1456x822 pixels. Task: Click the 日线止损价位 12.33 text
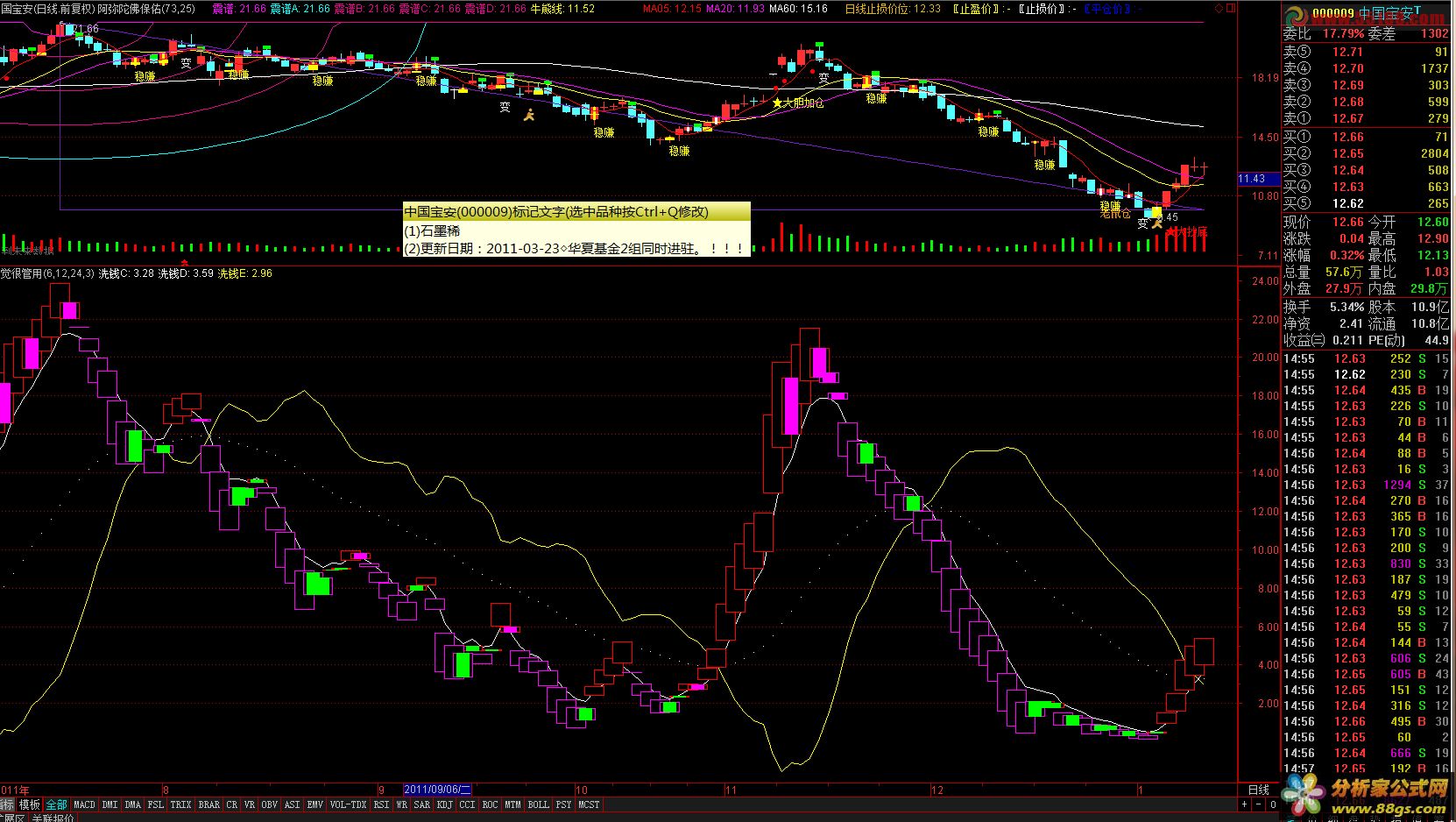pyautogui.click(x=893, y=9)
